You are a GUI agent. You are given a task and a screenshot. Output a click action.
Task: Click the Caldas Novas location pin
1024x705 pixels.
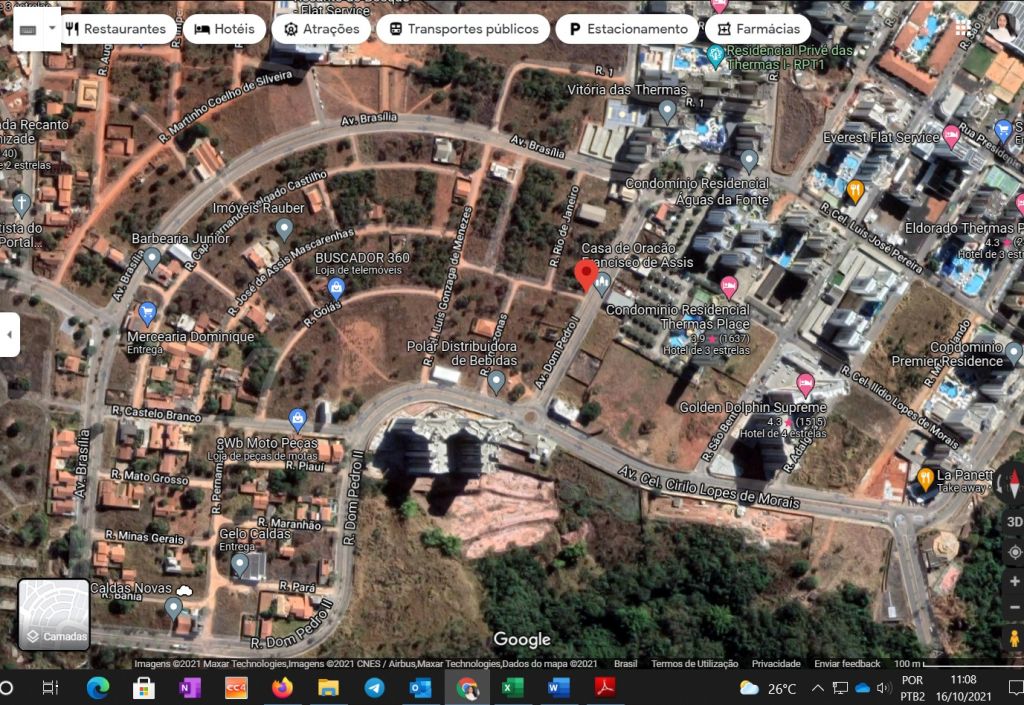173,608
